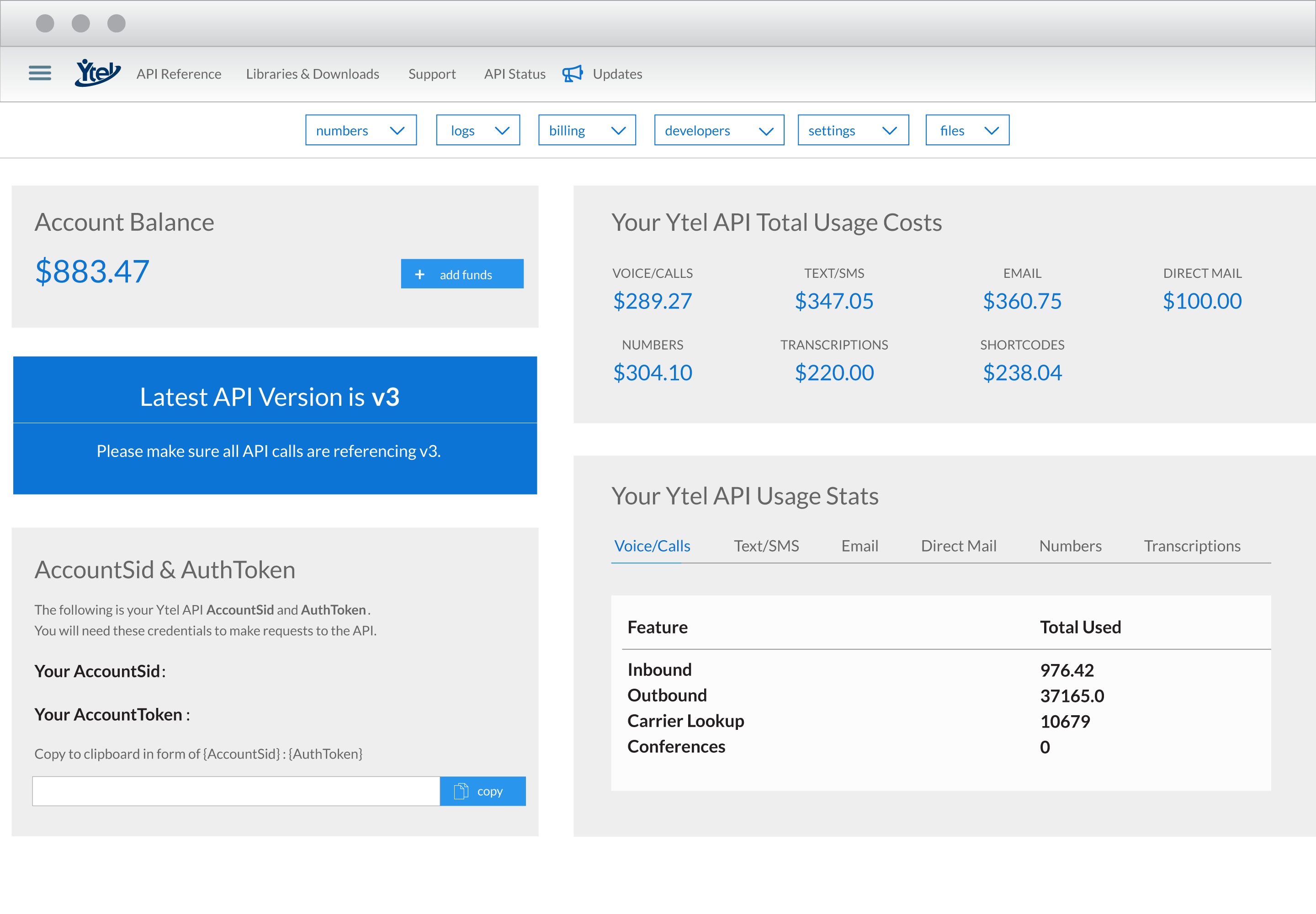The height and width of the screenshot is (914, 1316).
Task: Open the numbers dropdown chevron
Action: coord(398,131)
